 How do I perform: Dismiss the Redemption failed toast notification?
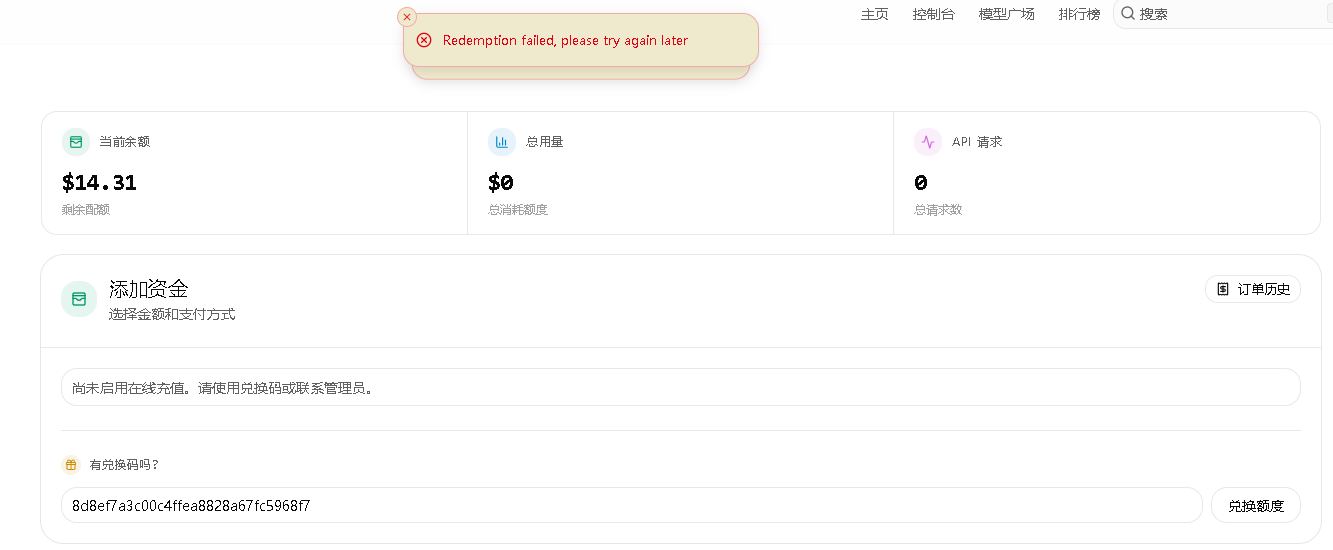coord(407,17)
